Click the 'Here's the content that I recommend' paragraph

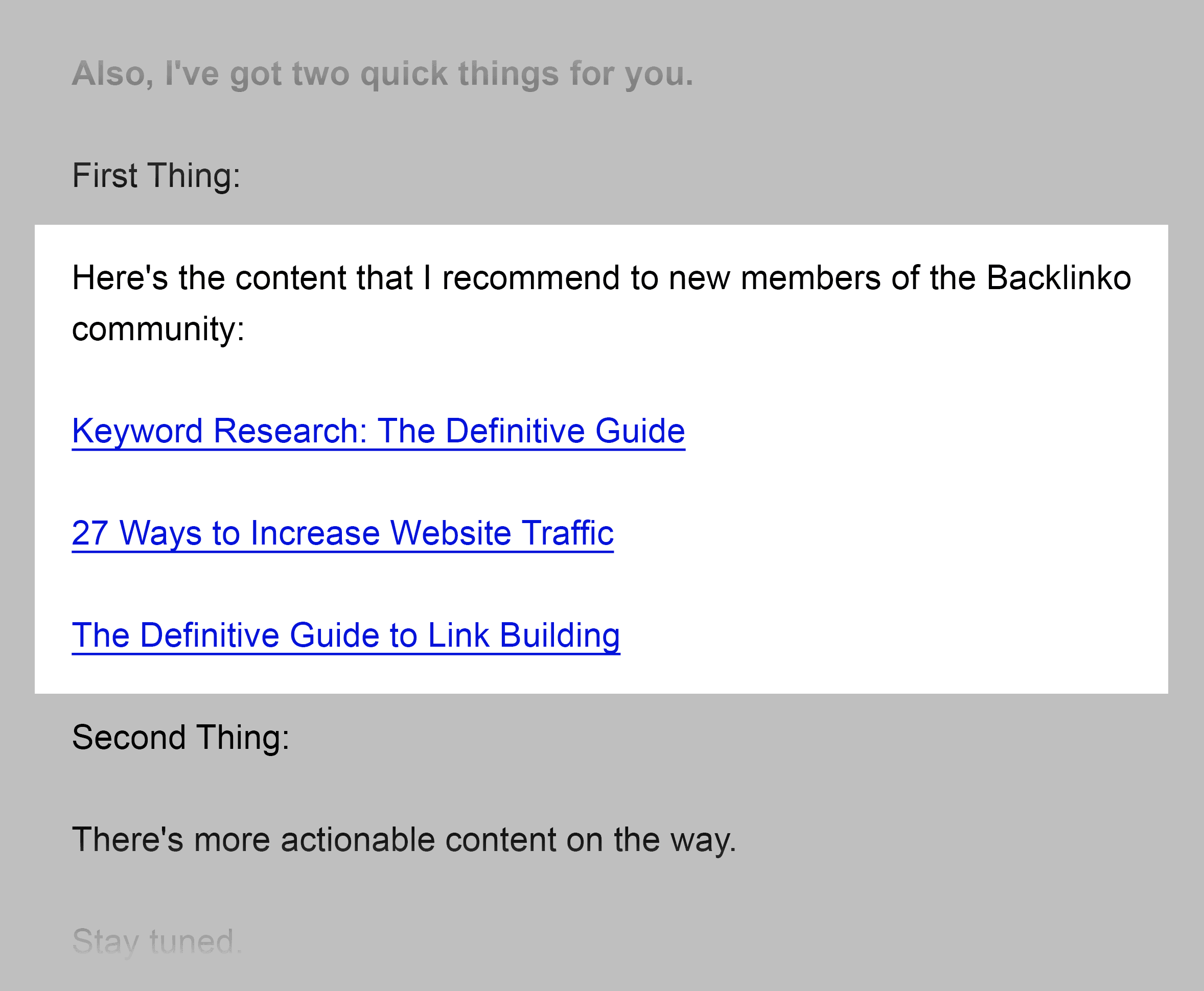[x=601, y=303]
